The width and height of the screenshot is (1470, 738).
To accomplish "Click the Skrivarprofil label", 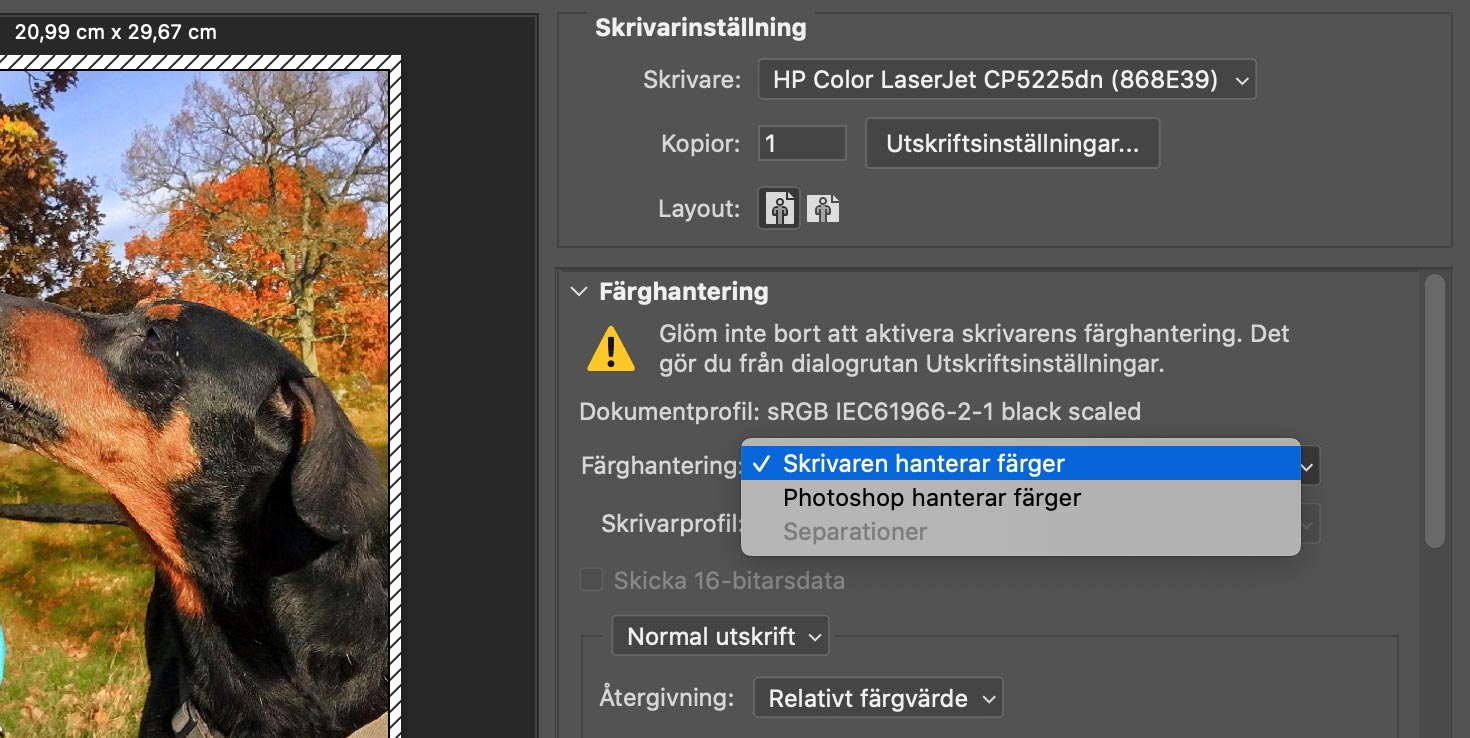I will tap(671, 524).
